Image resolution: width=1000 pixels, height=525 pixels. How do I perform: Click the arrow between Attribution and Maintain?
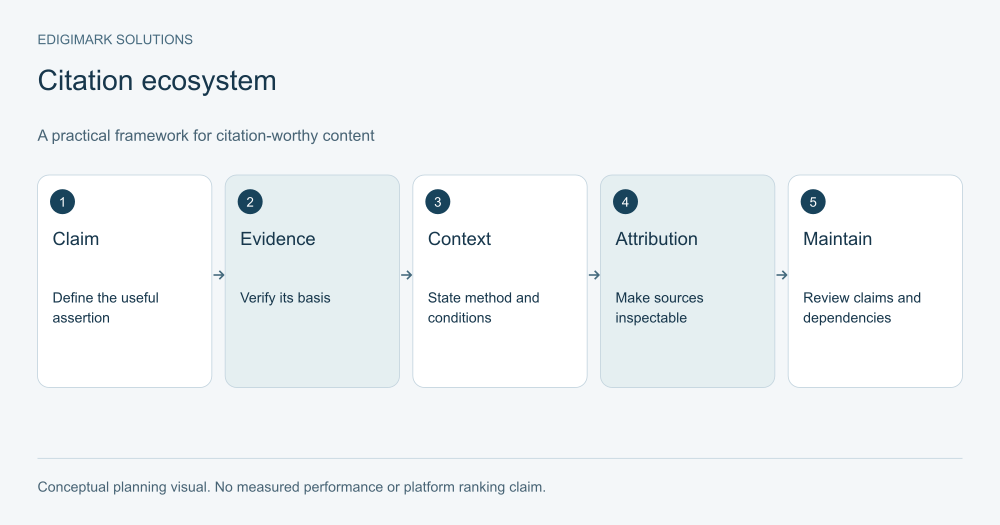pos(782,275)
